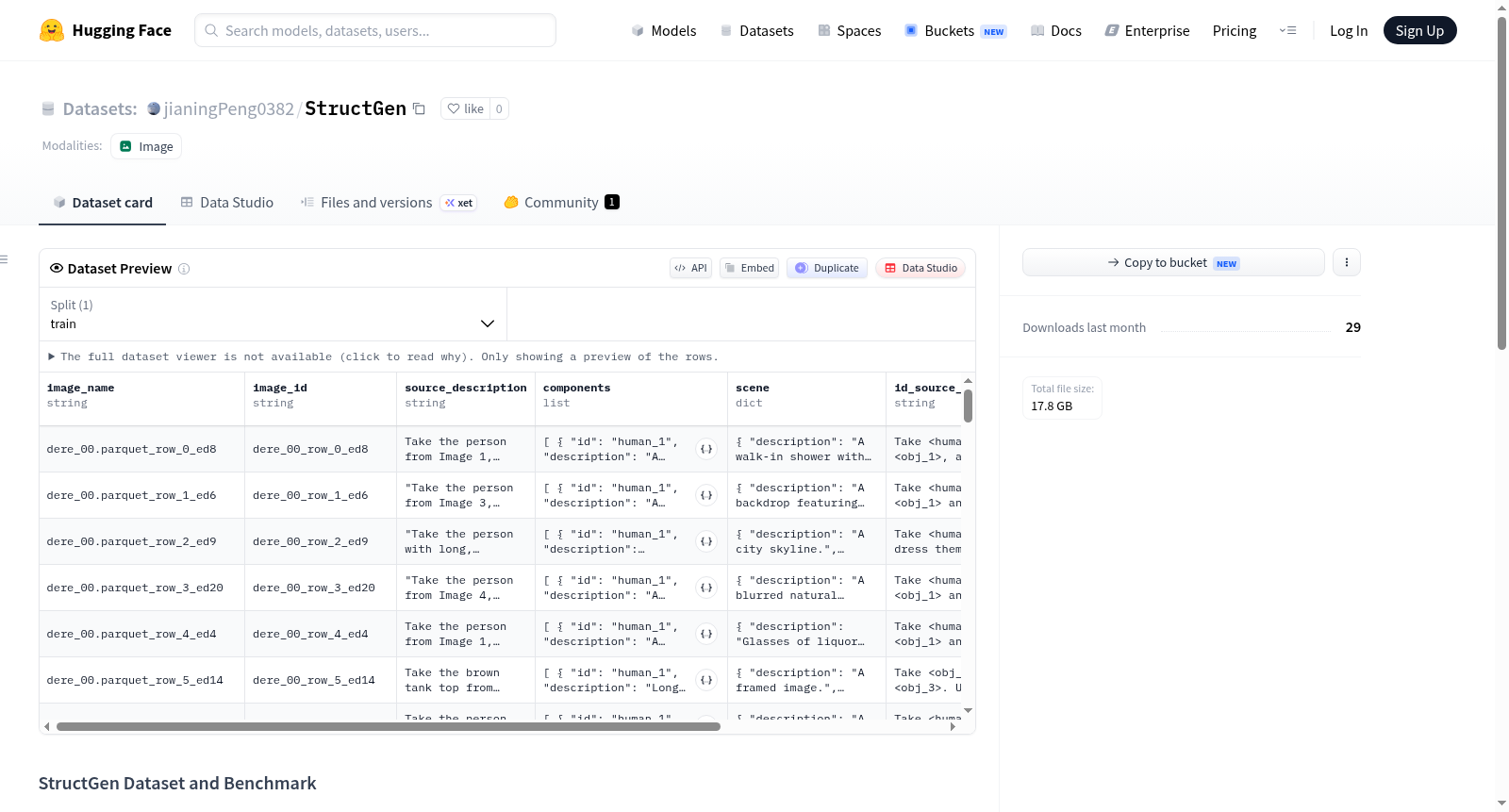Open the Models page
1509x812 pixels.
pyautogui.click(x=664, y=30)
